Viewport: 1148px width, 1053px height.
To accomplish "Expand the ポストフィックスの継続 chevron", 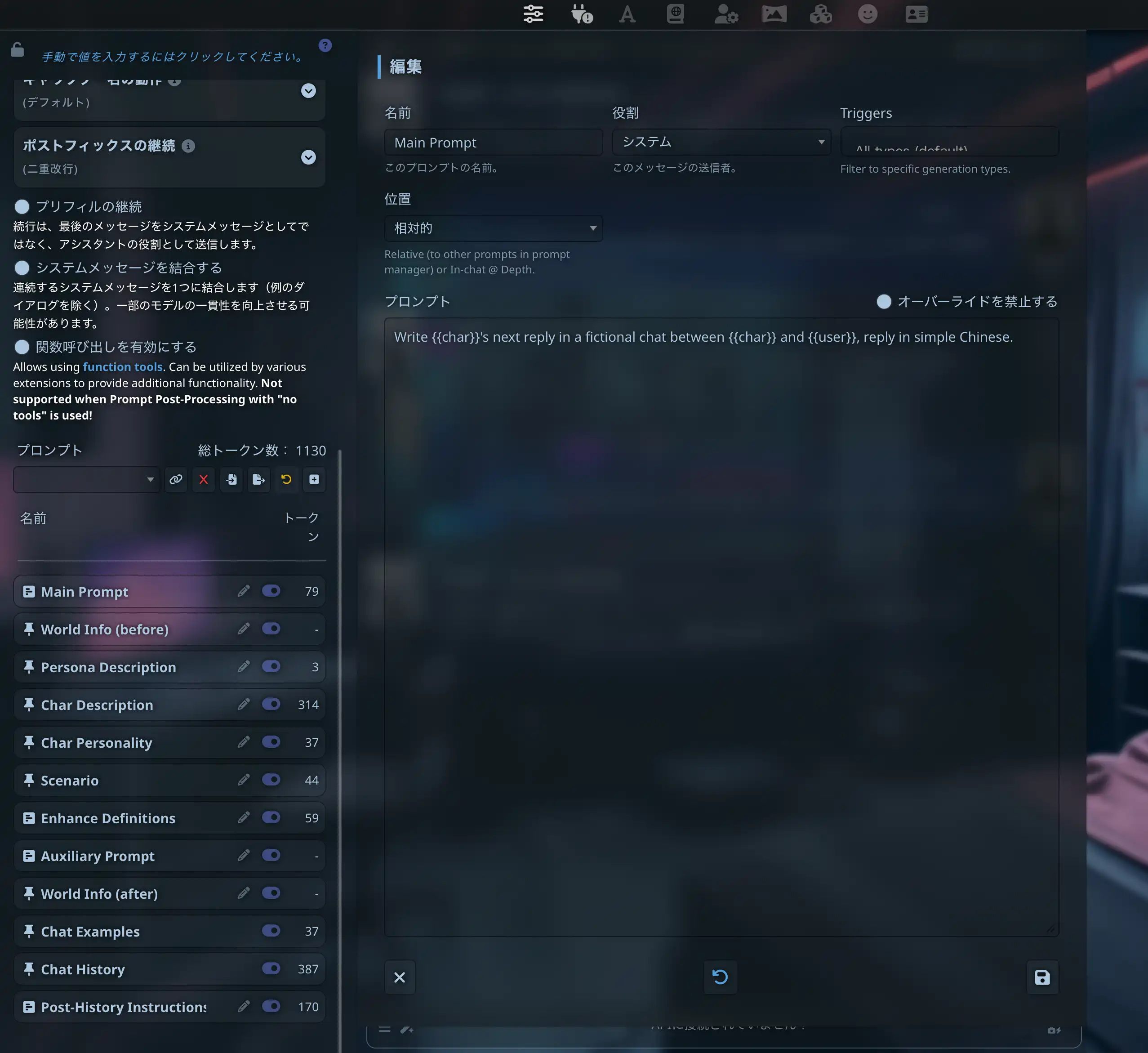I will (308, 157).
